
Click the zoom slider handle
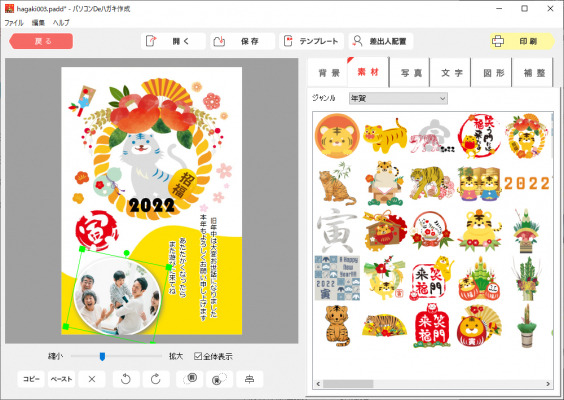(103, 356)
